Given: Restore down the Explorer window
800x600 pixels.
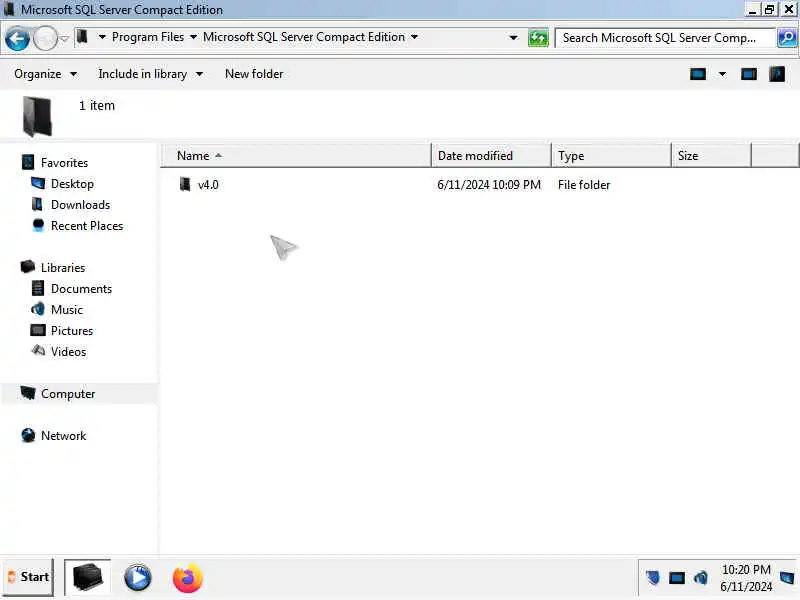Looking at the screenshot, I should pos(769,9).
